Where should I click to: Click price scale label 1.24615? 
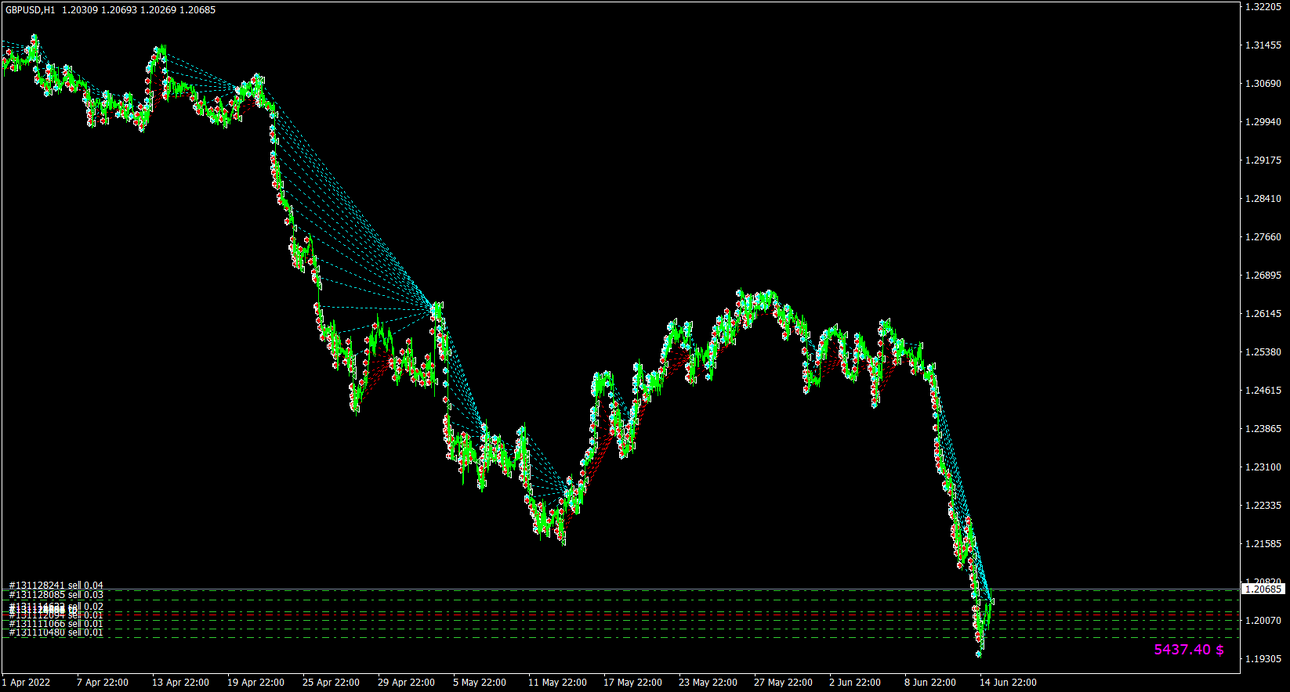pyautogui.click(x=1262, y=390)
